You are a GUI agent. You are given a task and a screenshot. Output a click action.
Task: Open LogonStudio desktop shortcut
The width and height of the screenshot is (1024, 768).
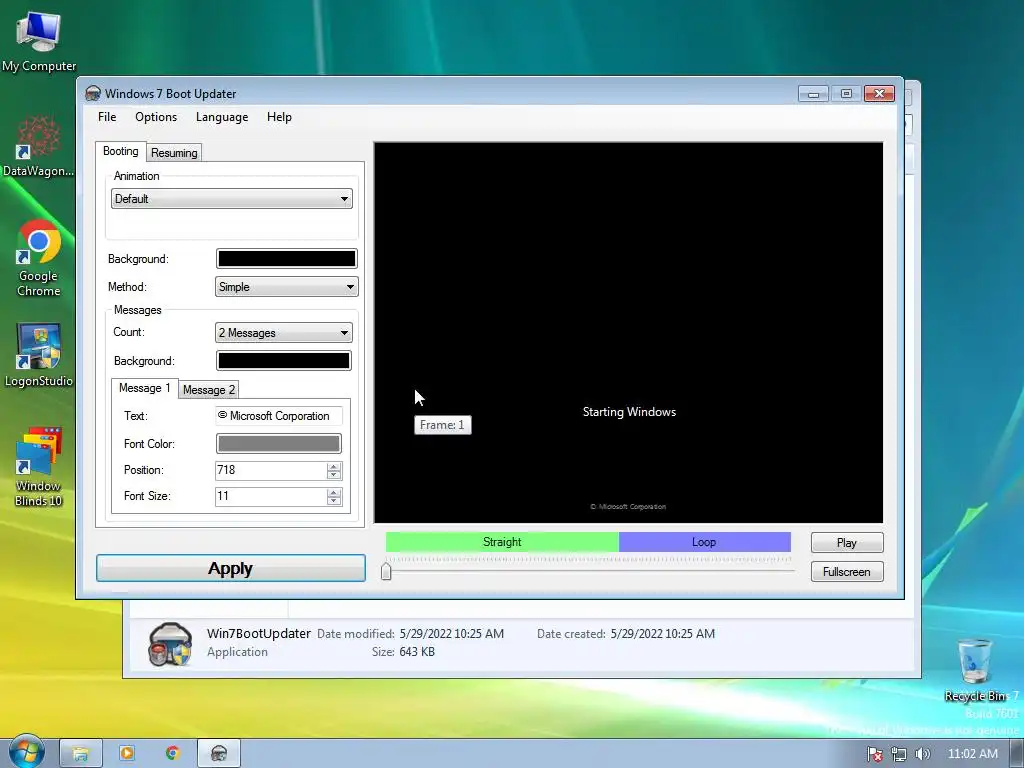coord(39,355)
